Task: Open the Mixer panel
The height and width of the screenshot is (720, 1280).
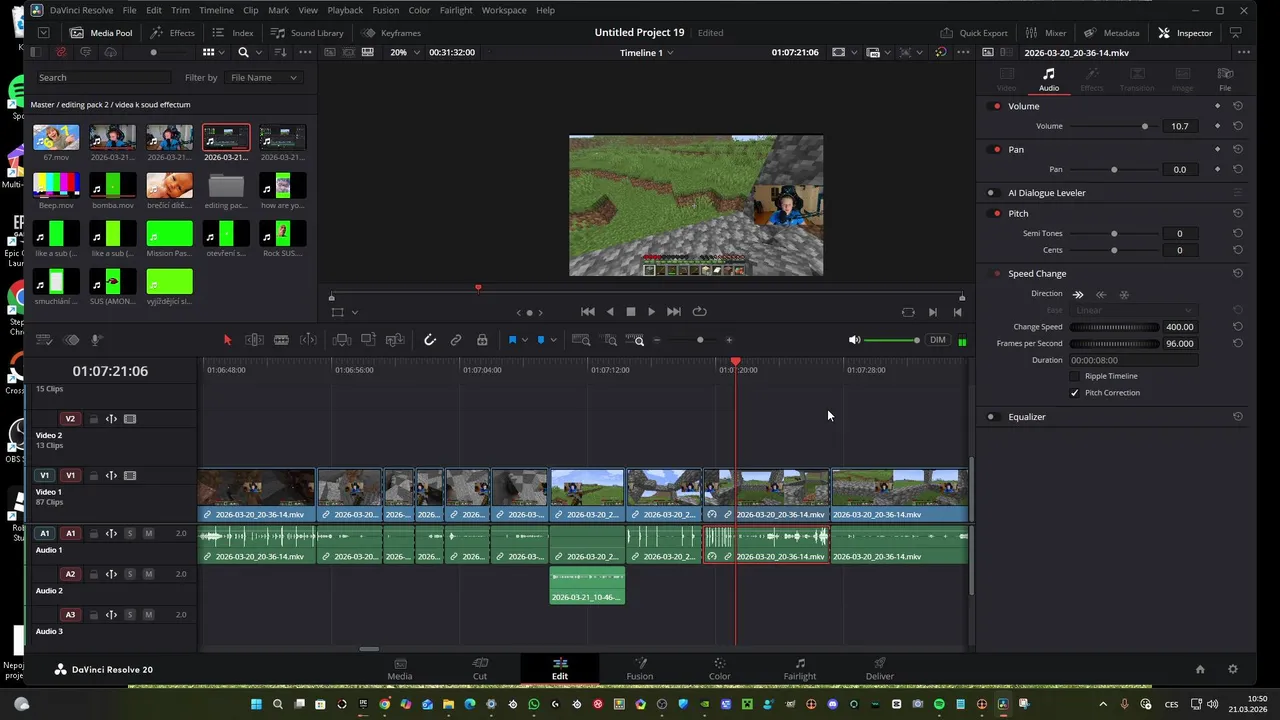Action: [1046, 33]
